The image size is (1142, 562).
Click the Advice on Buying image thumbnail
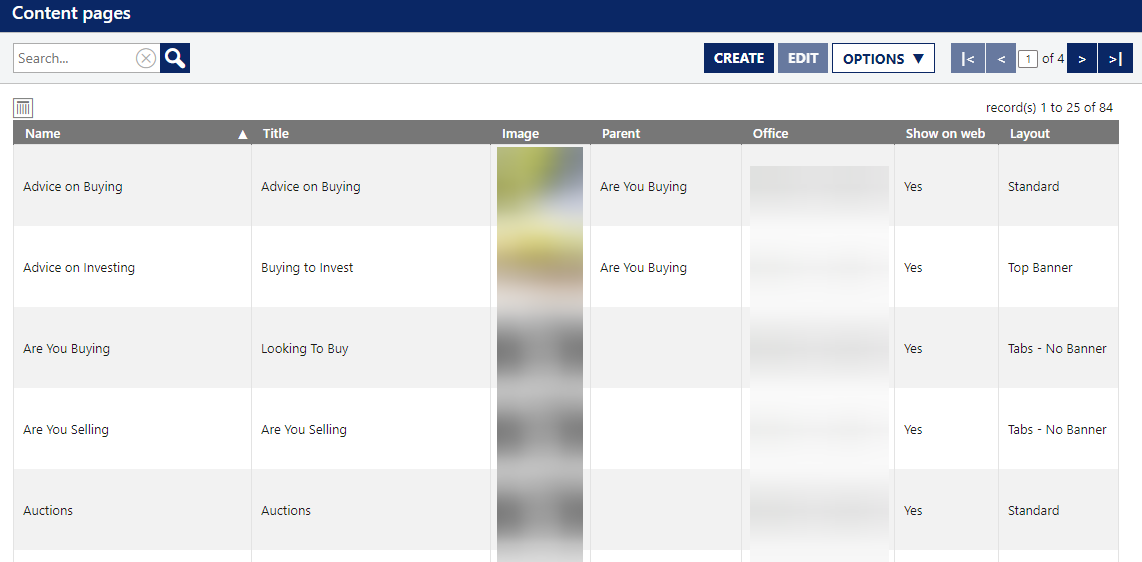pos(540,186)
